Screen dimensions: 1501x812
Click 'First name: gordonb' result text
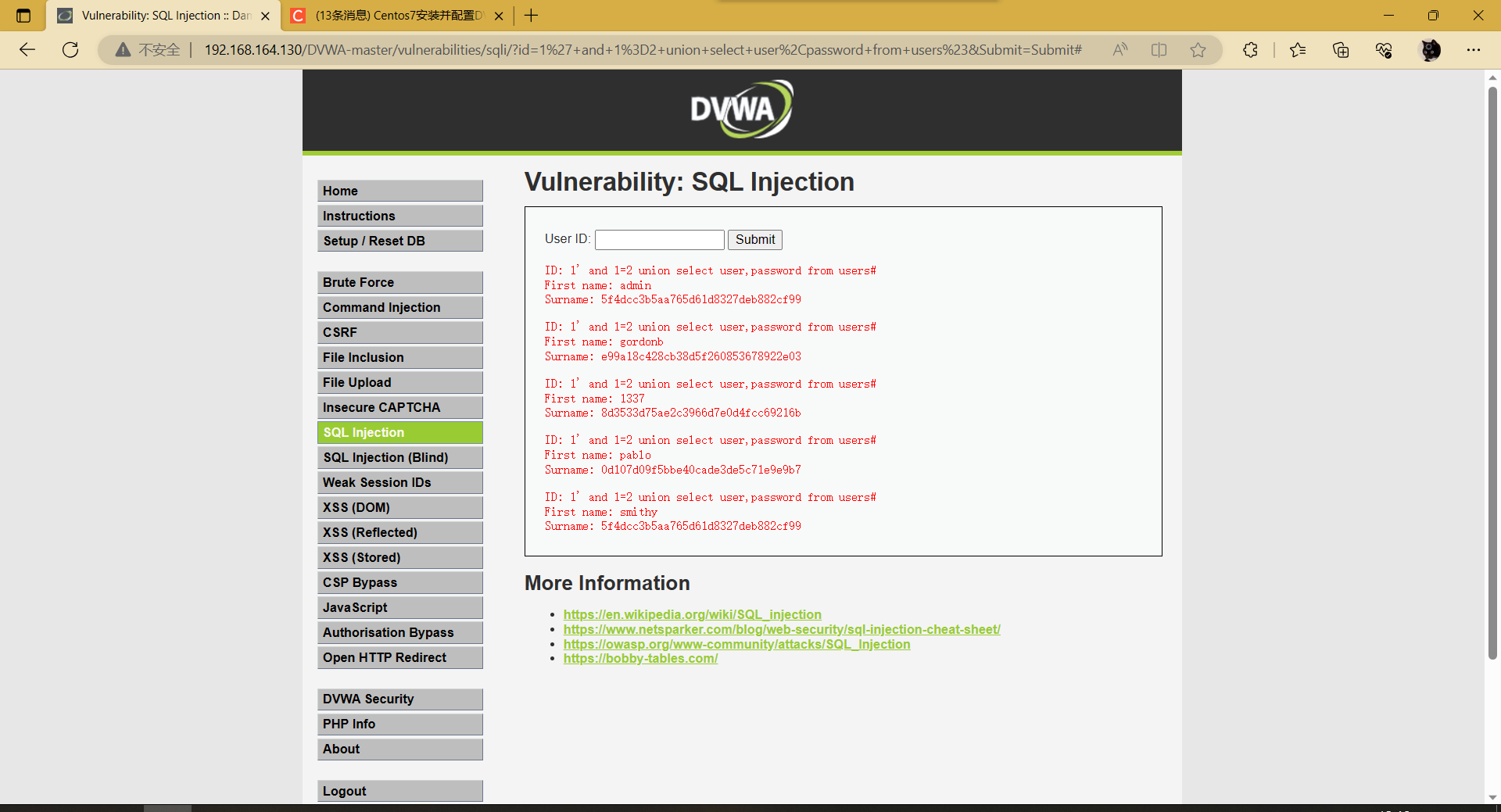[x=604, y=342]
